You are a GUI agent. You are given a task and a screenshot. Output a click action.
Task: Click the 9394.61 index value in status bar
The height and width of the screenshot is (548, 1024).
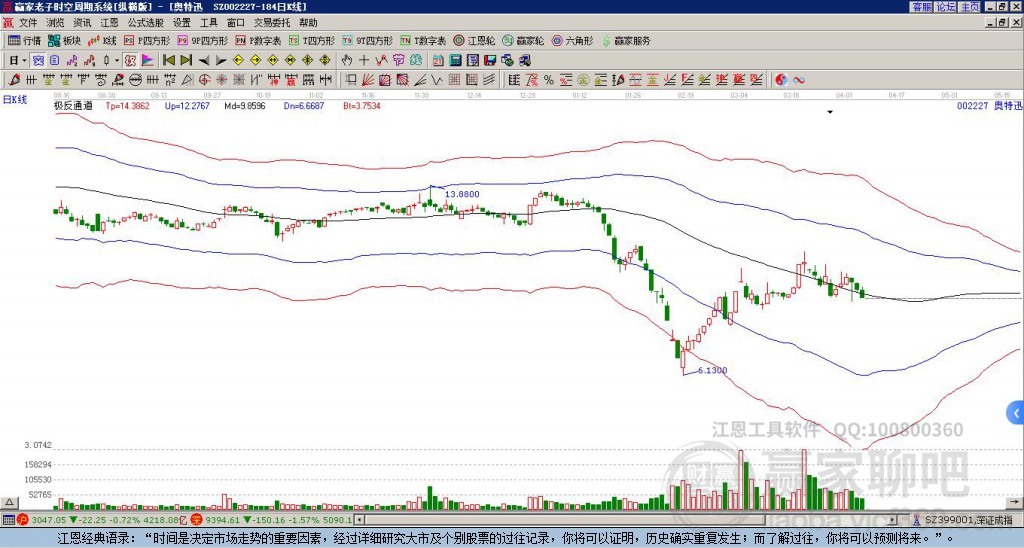[x=224, y=520]
